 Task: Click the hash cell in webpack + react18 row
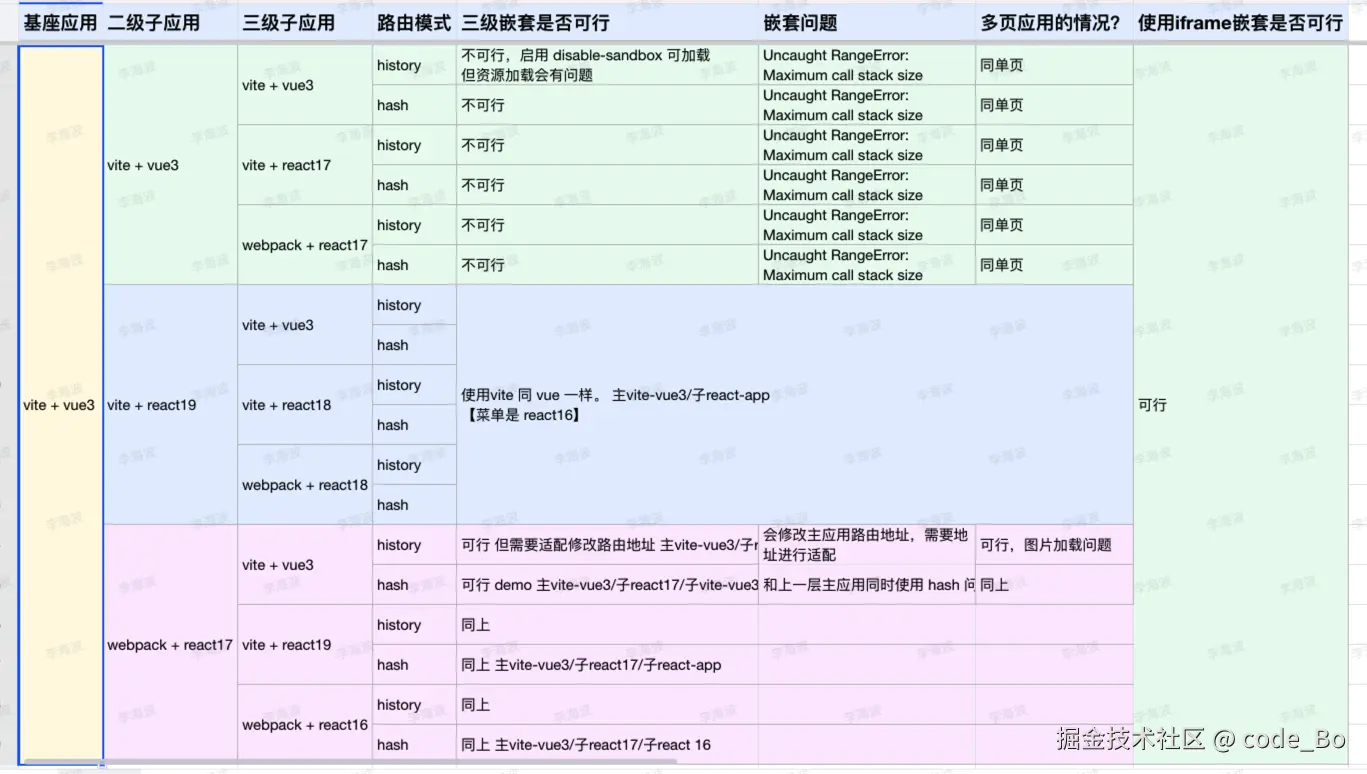coord(414,505)
